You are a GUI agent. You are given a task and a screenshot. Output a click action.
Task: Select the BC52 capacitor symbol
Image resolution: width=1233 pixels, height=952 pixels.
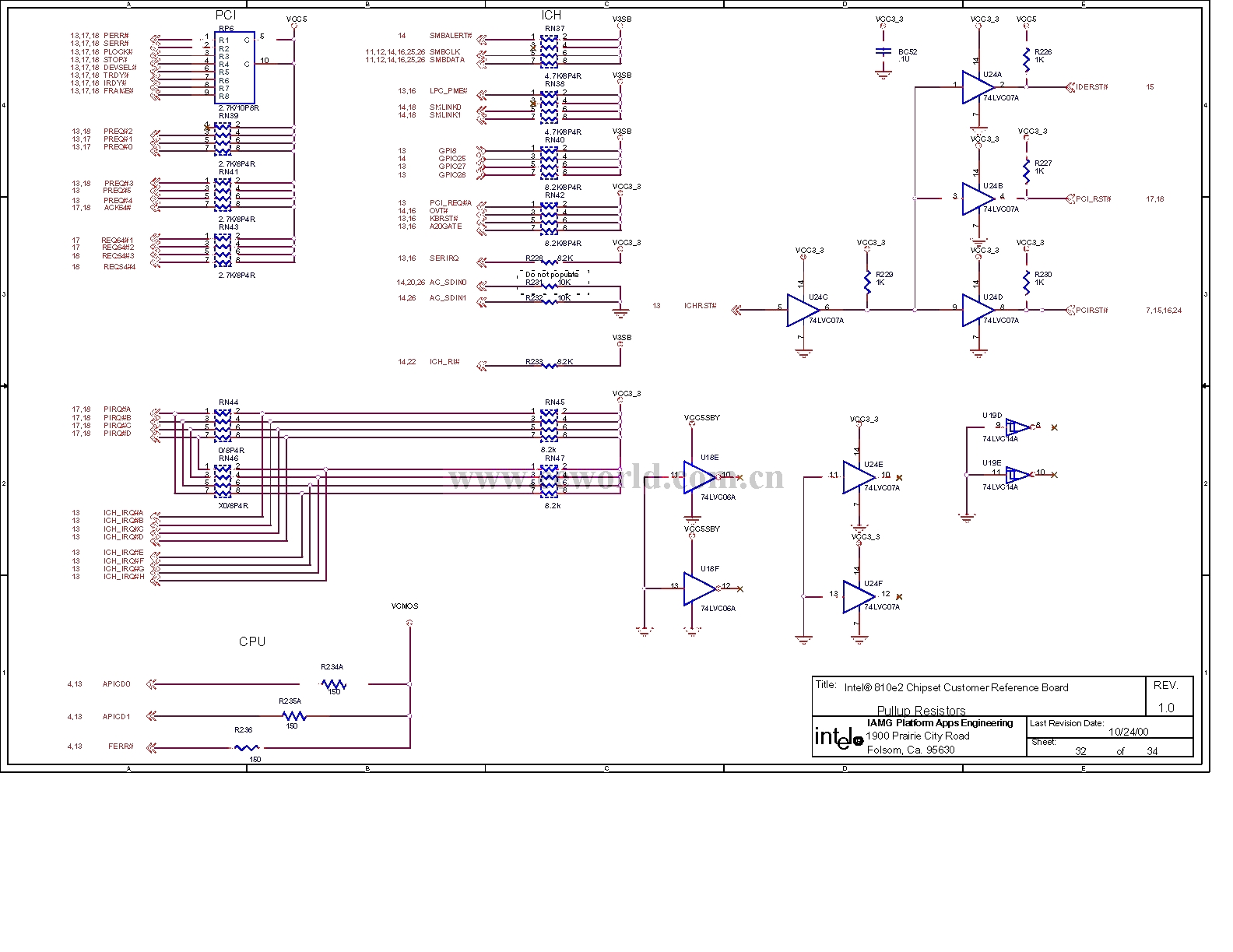coord(883,51)
